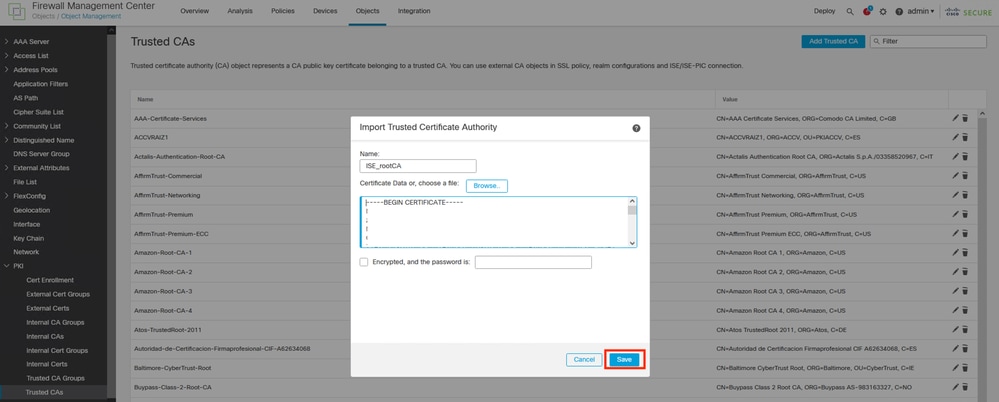Open the red notifications alert icon

(866, 11)
